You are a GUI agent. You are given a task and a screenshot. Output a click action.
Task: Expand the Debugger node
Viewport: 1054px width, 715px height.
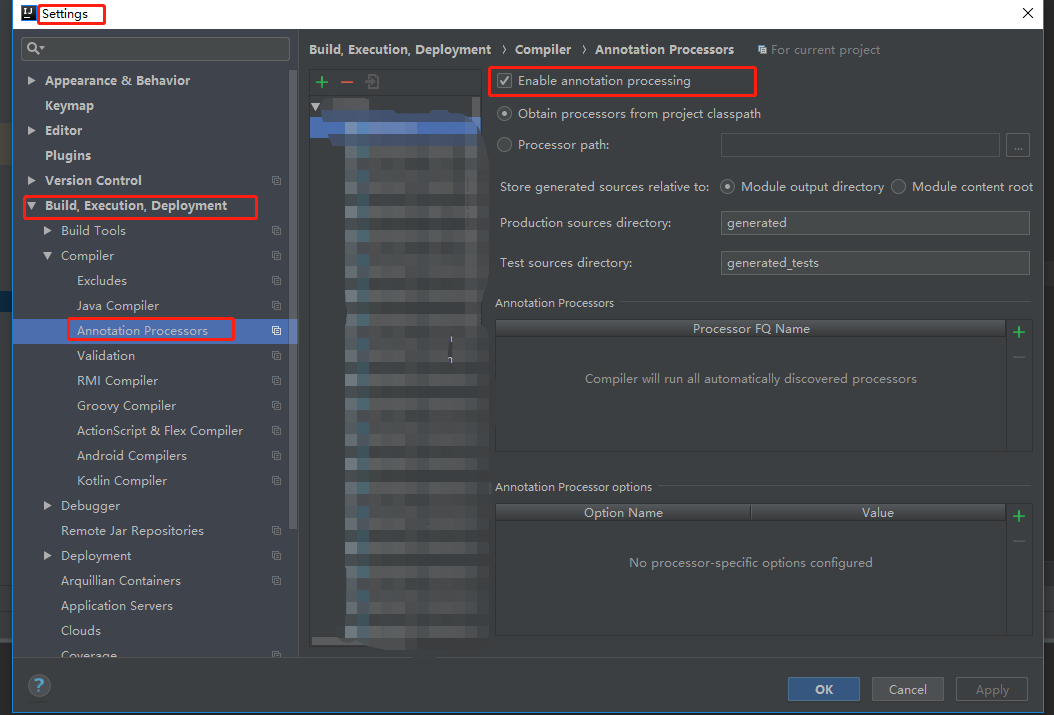(47, 505)
